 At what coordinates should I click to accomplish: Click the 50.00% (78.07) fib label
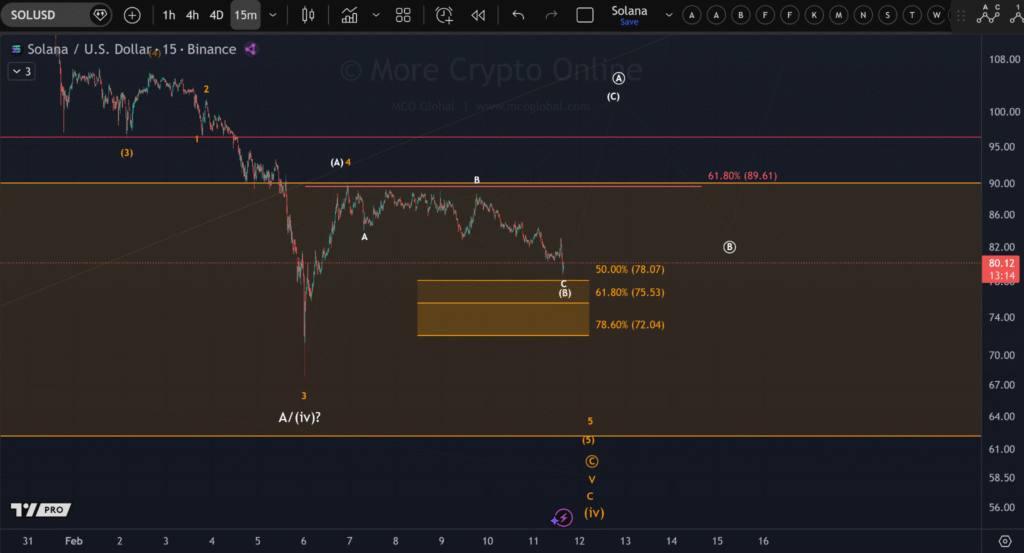click(630, 269)
